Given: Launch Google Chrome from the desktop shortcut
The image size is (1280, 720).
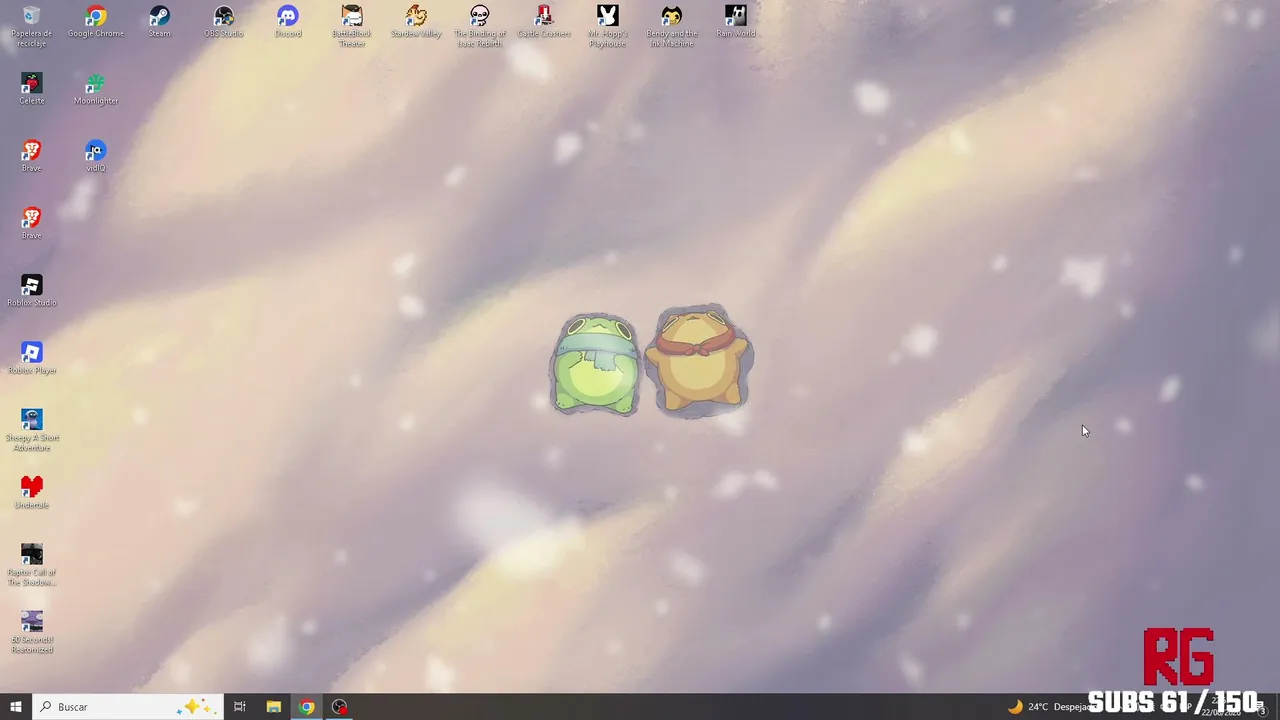Looking at the screenshot, I should [x=96, y=22].
